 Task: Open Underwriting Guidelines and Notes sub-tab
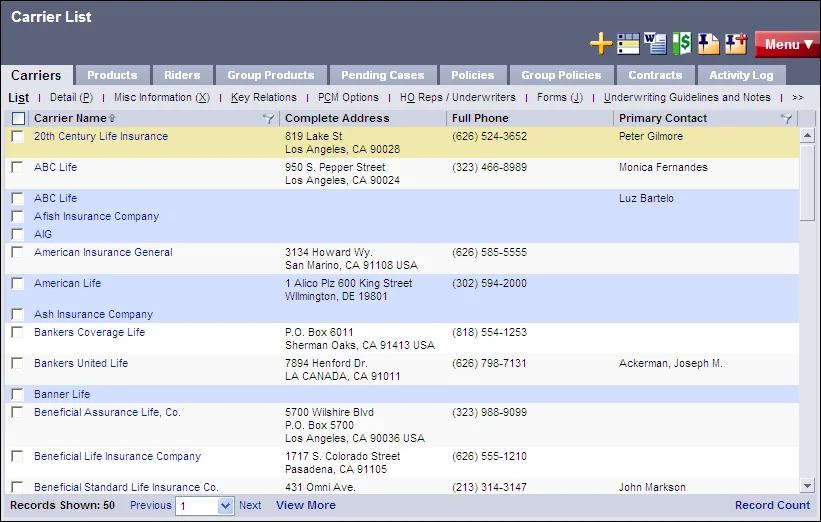pos(687,97)
